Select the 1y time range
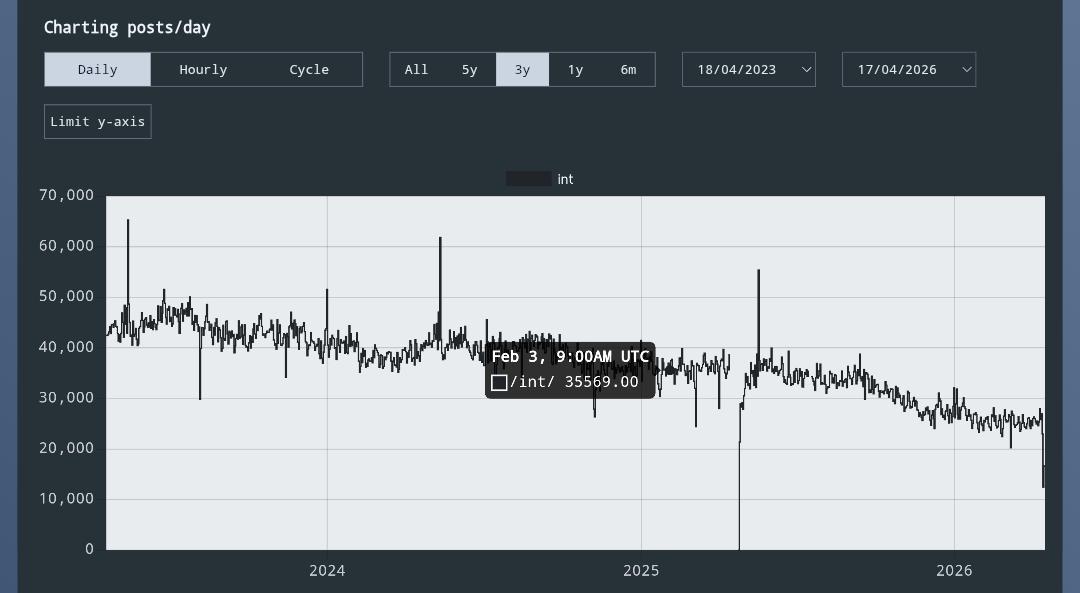1080x593 pixels. tap(575, 70)
